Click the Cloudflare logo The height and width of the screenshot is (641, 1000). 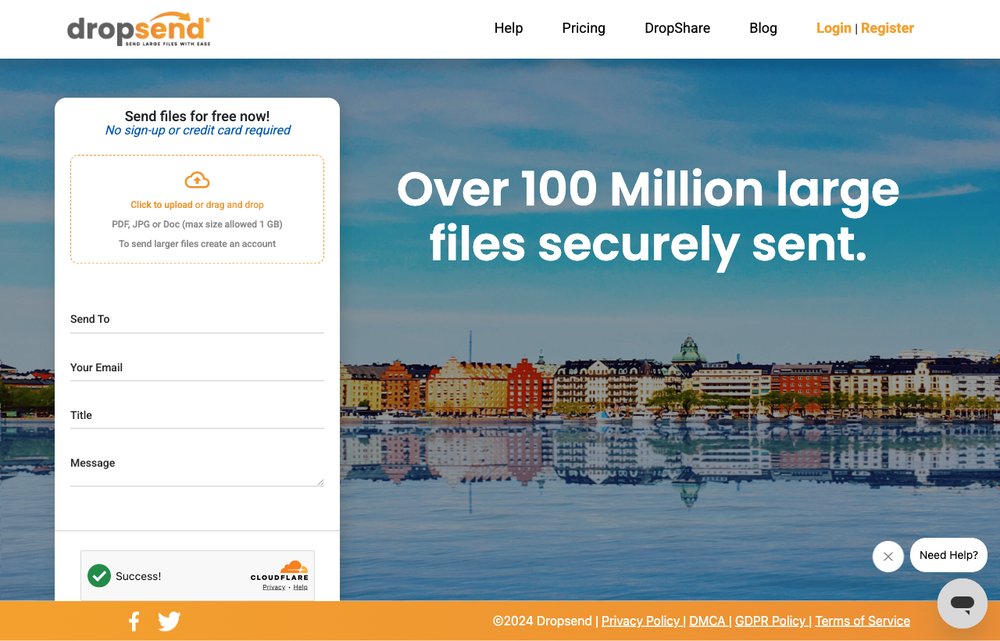[279, 571]
